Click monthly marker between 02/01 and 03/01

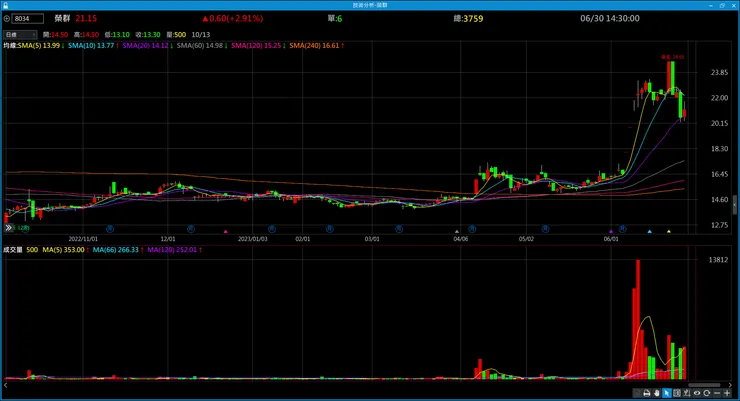coord(330,229)
